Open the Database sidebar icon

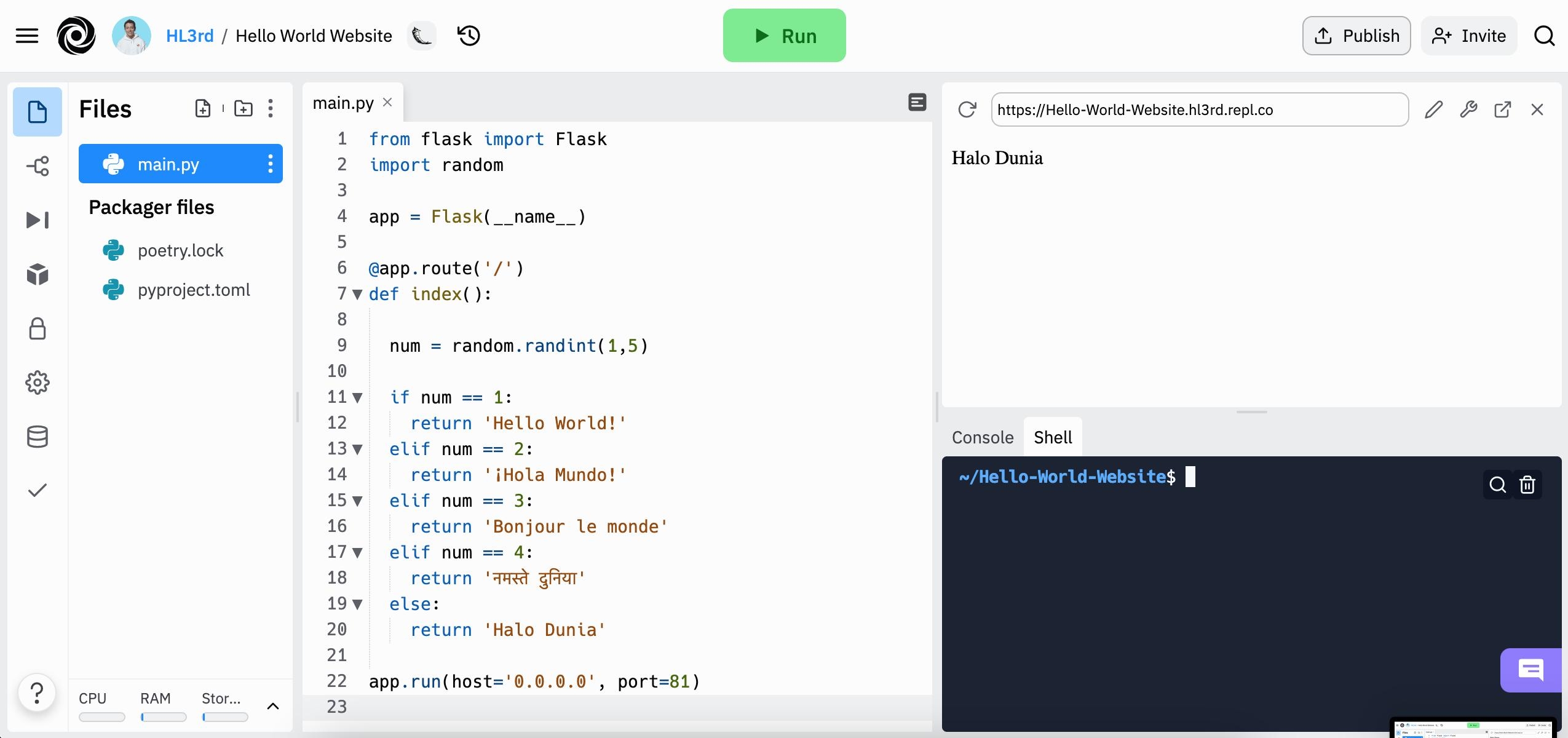pyautogui.click(x=38, y=437)
